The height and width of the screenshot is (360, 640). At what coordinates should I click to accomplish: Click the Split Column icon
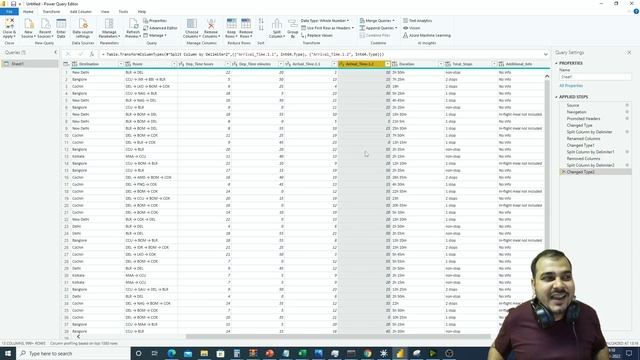point(277,24)
